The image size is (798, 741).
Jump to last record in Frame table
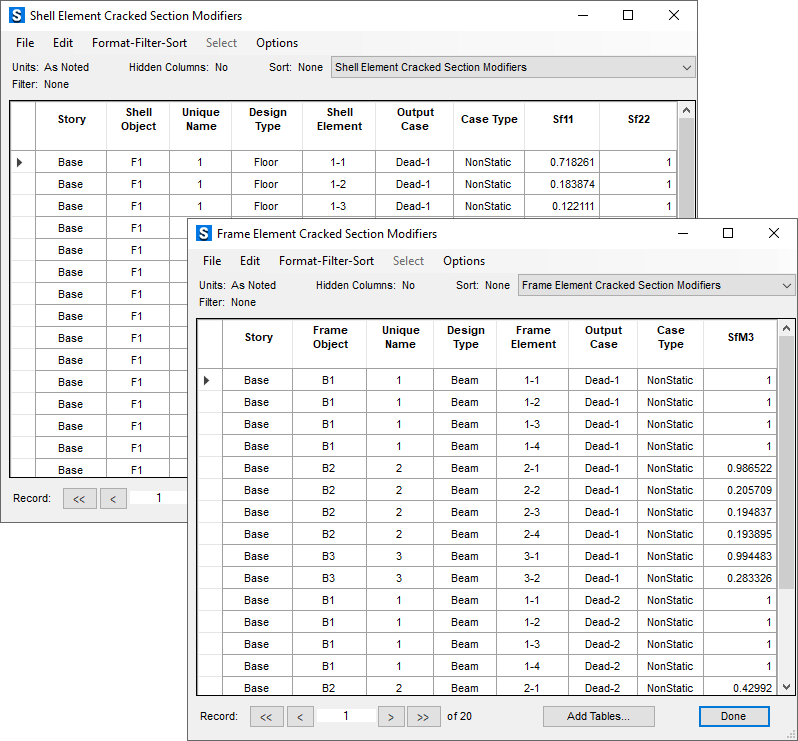pyautogui.click(x=423, y=716)
